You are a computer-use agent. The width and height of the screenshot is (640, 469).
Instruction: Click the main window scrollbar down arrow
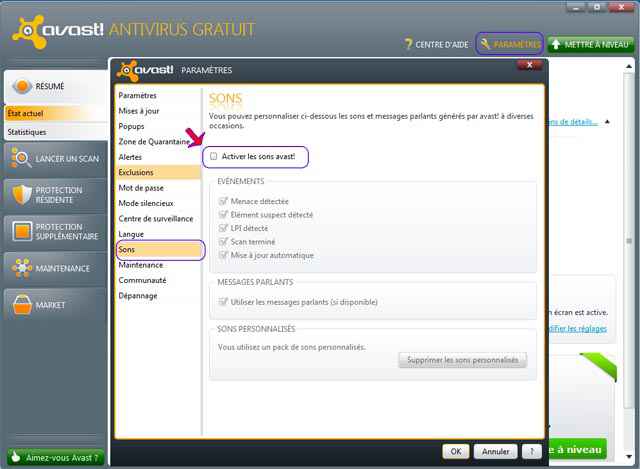tap(629, 456)
